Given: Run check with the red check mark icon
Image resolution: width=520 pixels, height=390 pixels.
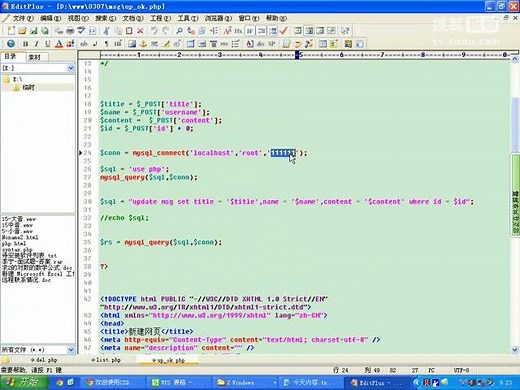Looking at the screenshot, I should pos(284,31).
